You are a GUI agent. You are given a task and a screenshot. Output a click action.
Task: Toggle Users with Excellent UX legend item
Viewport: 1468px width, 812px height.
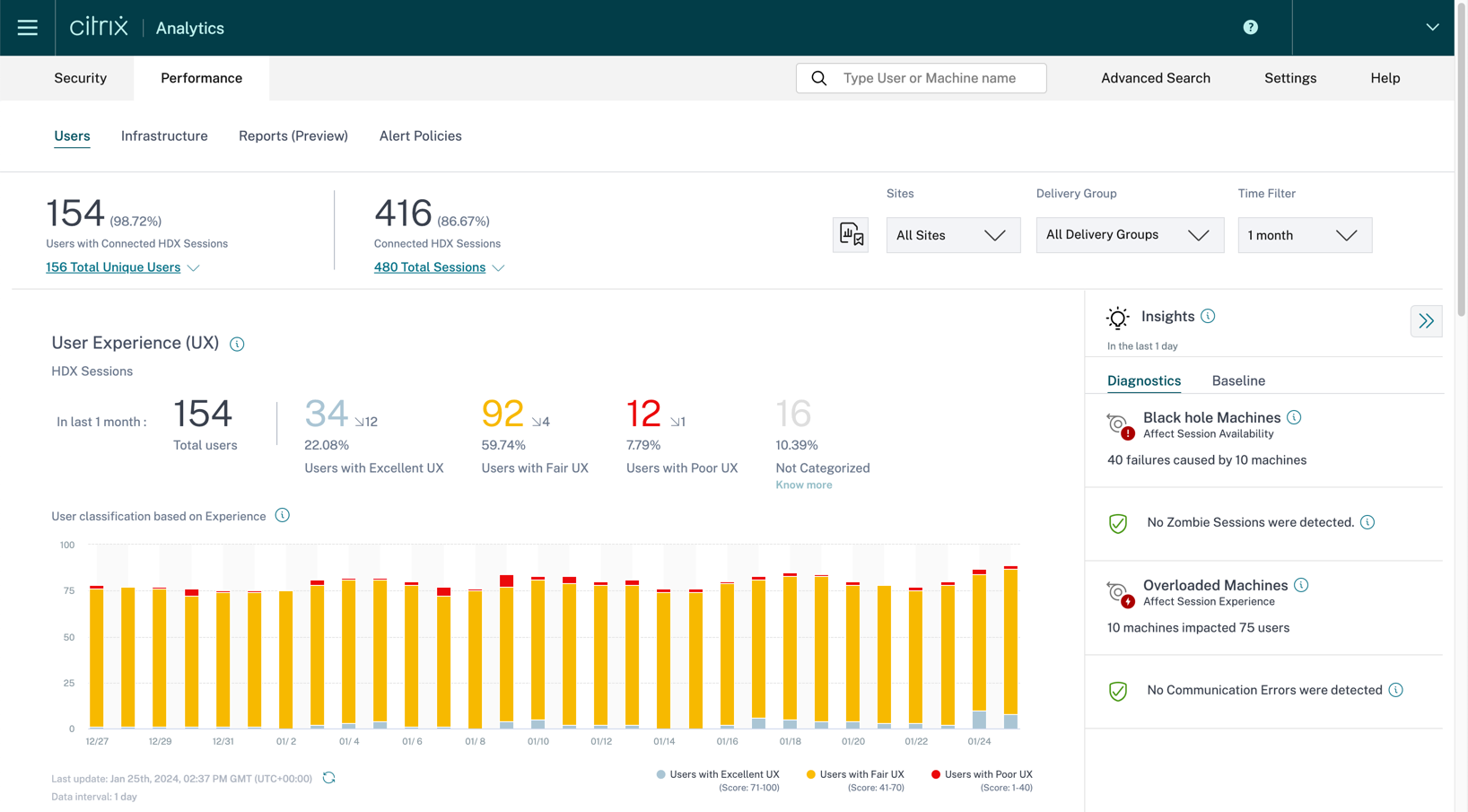click(723, 774)
